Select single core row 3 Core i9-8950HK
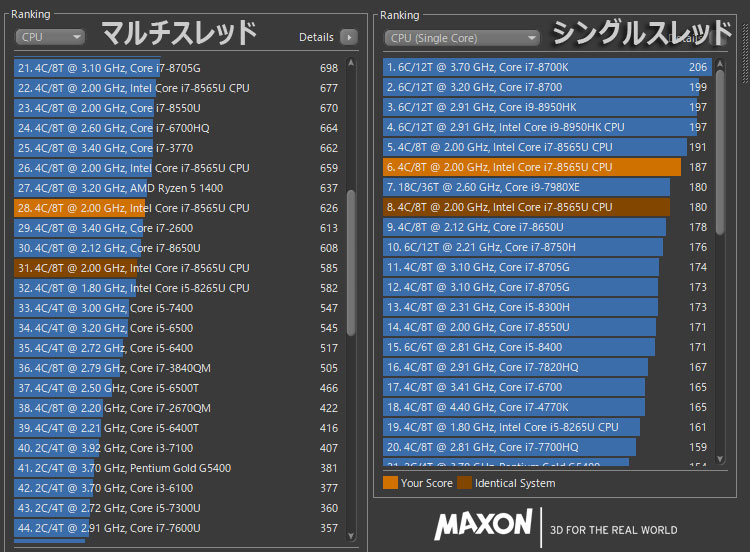Screen dimensions: 750x552 pyautogui.click(x=547, y=107)
